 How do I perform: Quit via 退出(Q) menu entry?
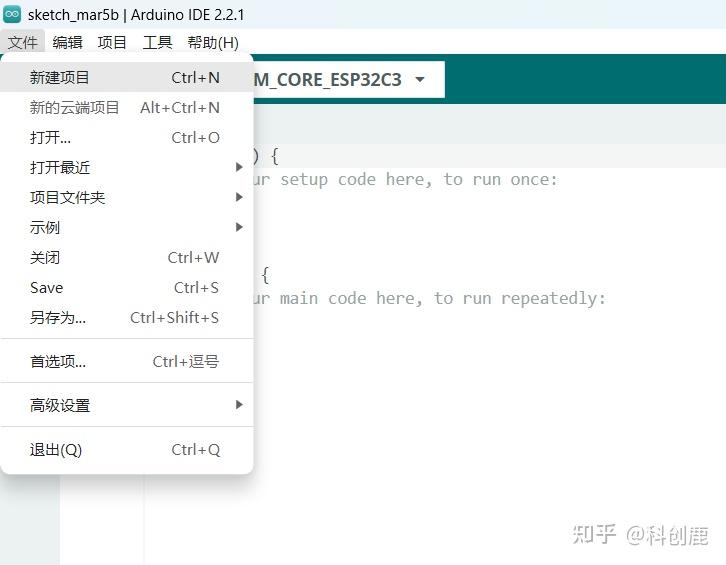coord(55,449)
